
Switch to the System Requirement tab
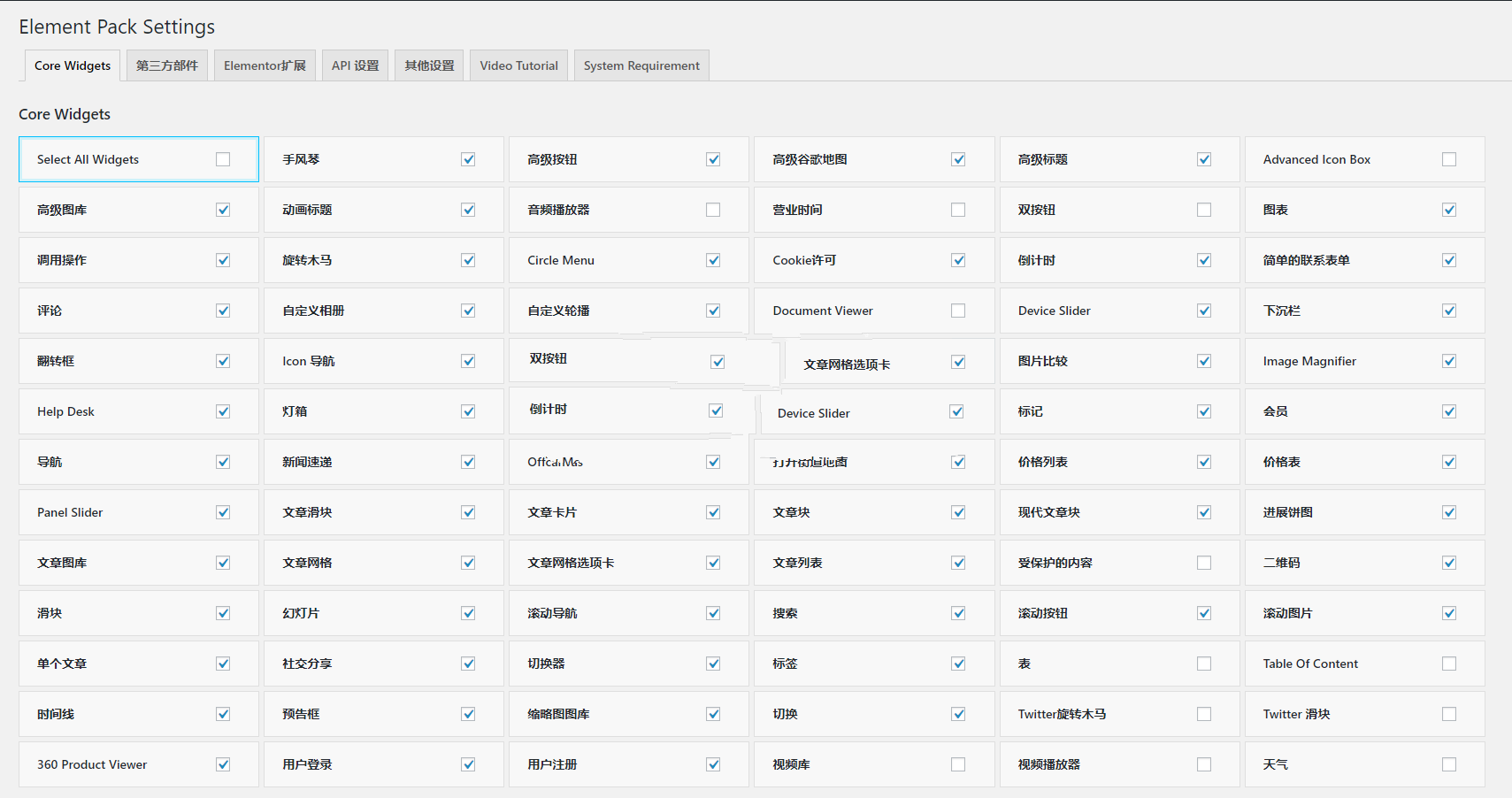pos(641,65)
